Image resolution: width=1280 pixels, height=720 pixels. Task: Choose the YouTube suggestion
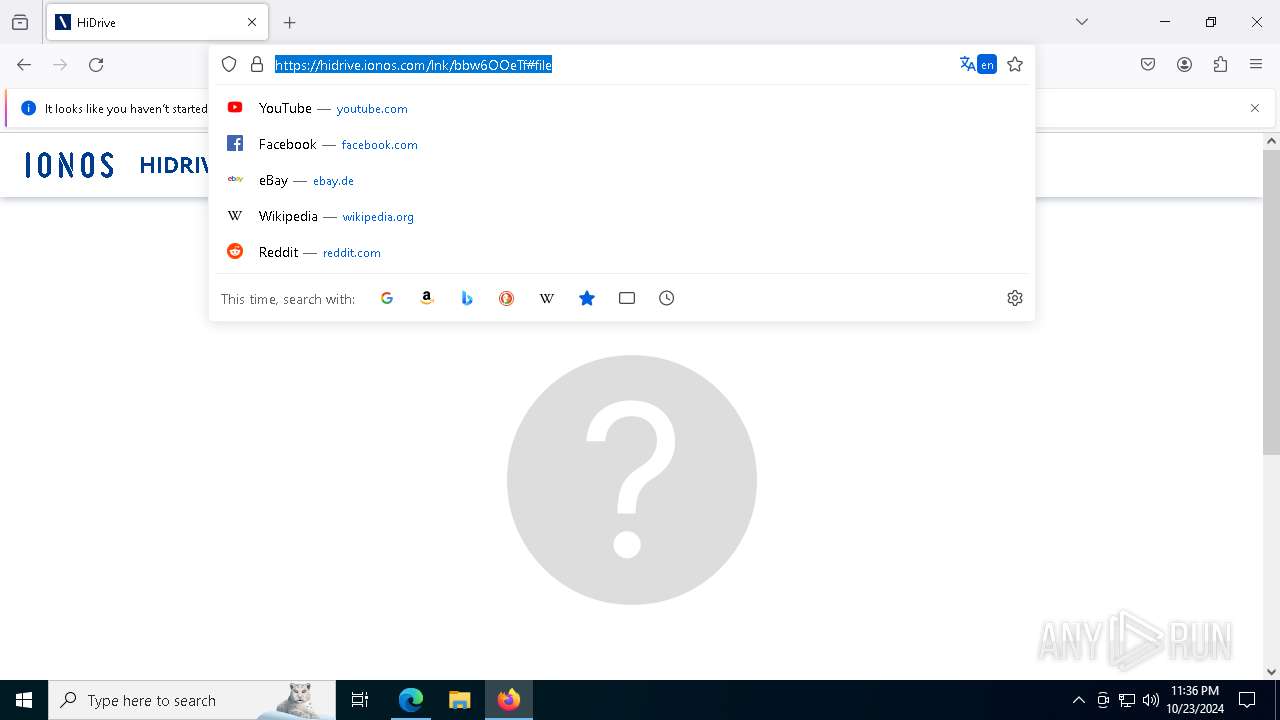[x=622, y=108]
